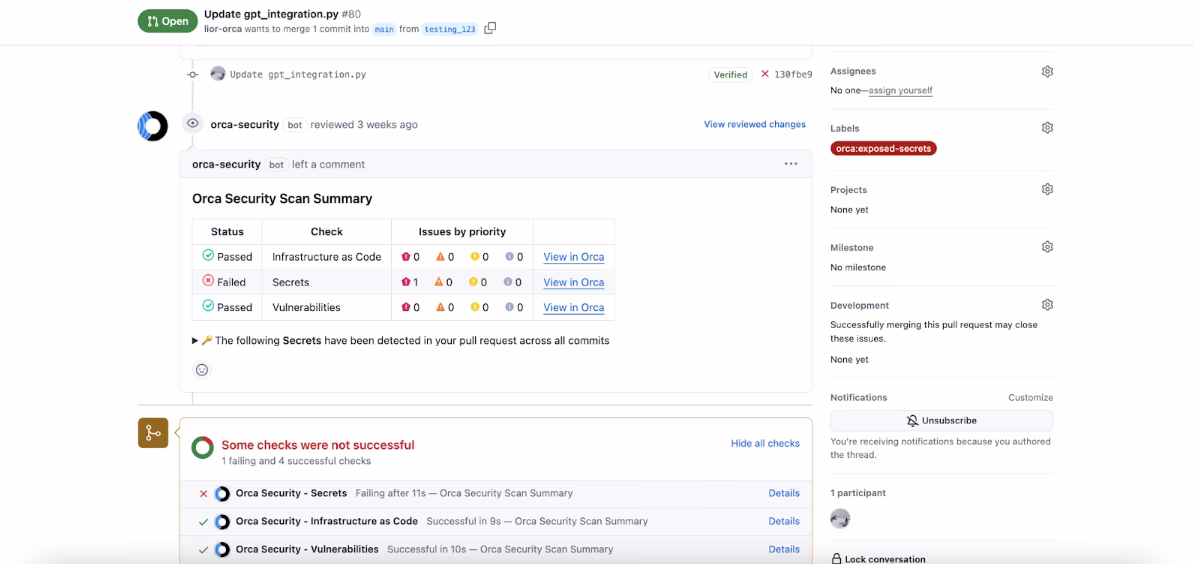
Task: Open View in Orca for Secrets
Action: 573,282
